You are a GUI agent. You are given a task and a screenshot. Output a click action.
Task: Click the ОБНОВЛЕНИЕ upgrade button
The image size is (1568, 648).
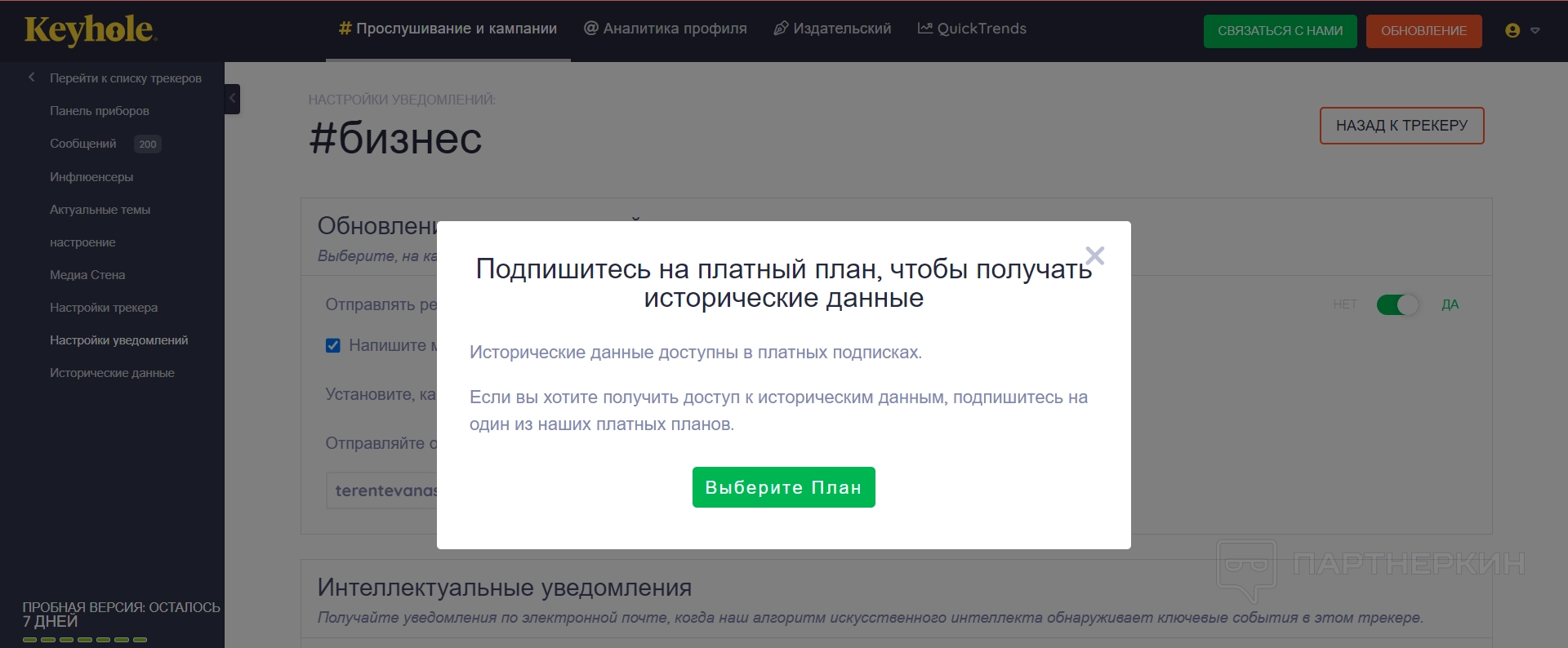tap(1424, 31)
